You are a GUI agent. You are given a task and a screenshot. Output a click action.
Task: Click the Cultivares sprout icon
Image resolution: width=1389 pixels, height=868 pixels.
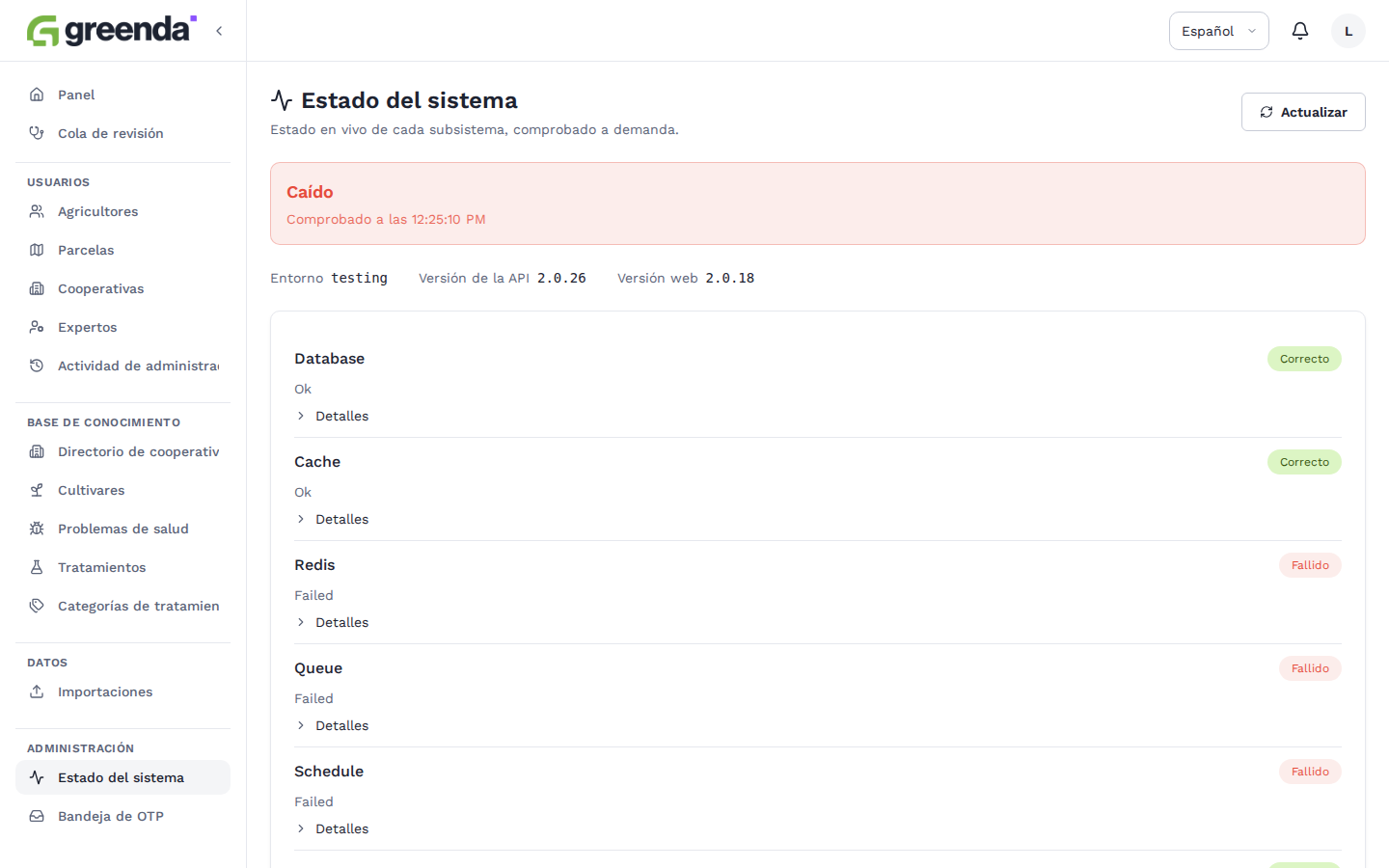(37, 490)
